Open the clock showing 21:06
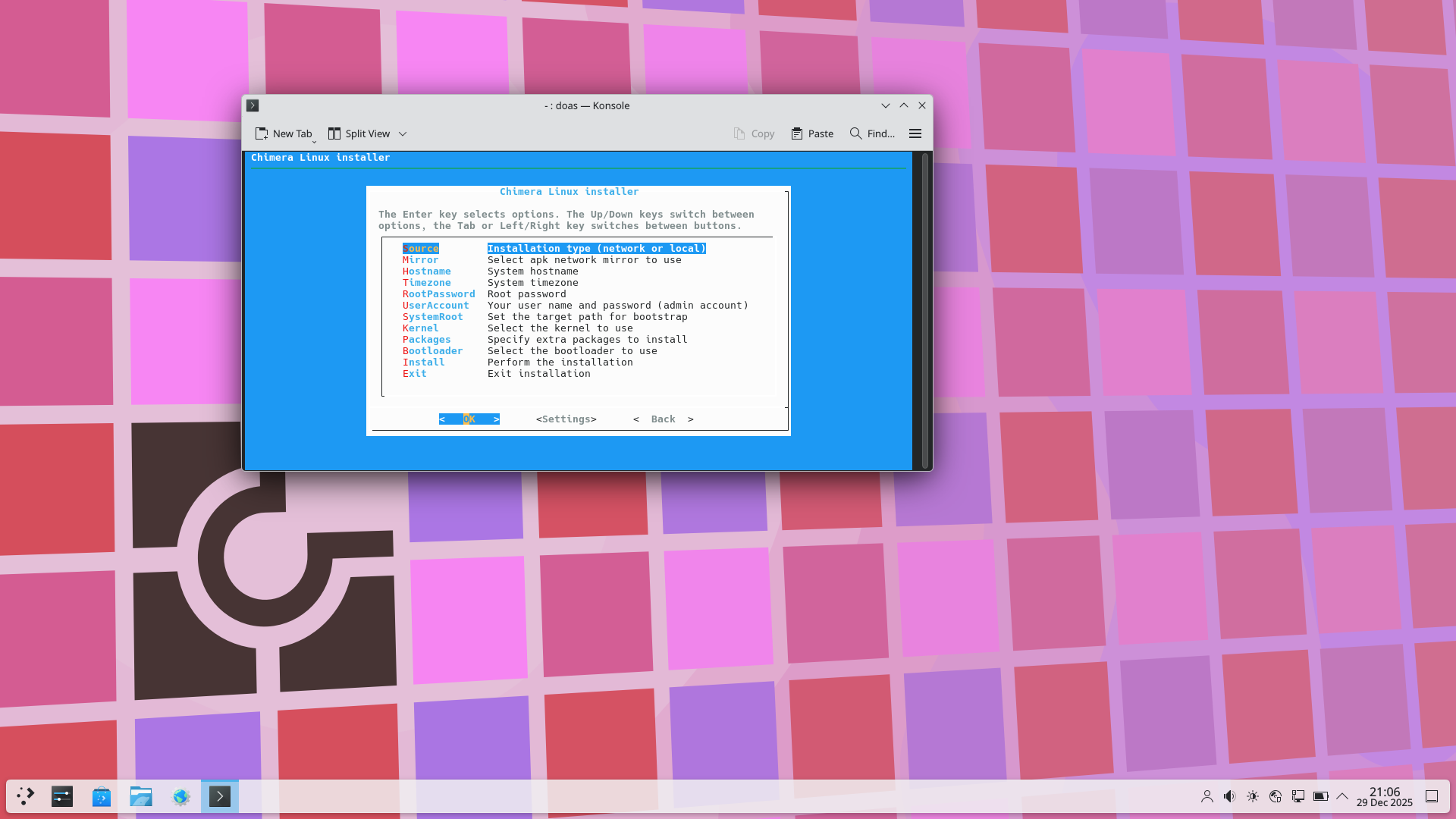This screenshot has width=1456, height=819. click(x=1385, y=796)
